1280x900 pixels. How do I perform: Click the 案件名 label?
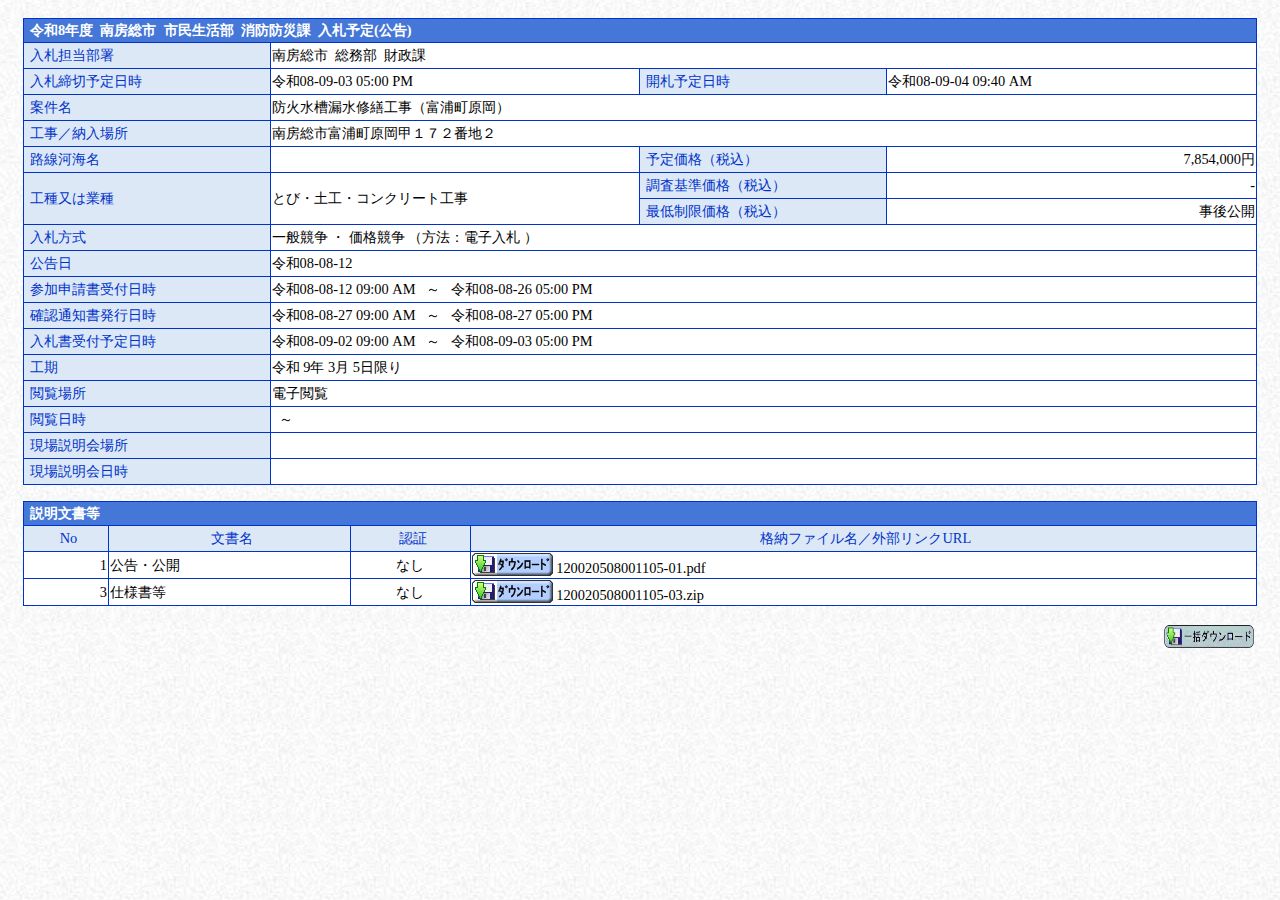[x=51, y=108]
